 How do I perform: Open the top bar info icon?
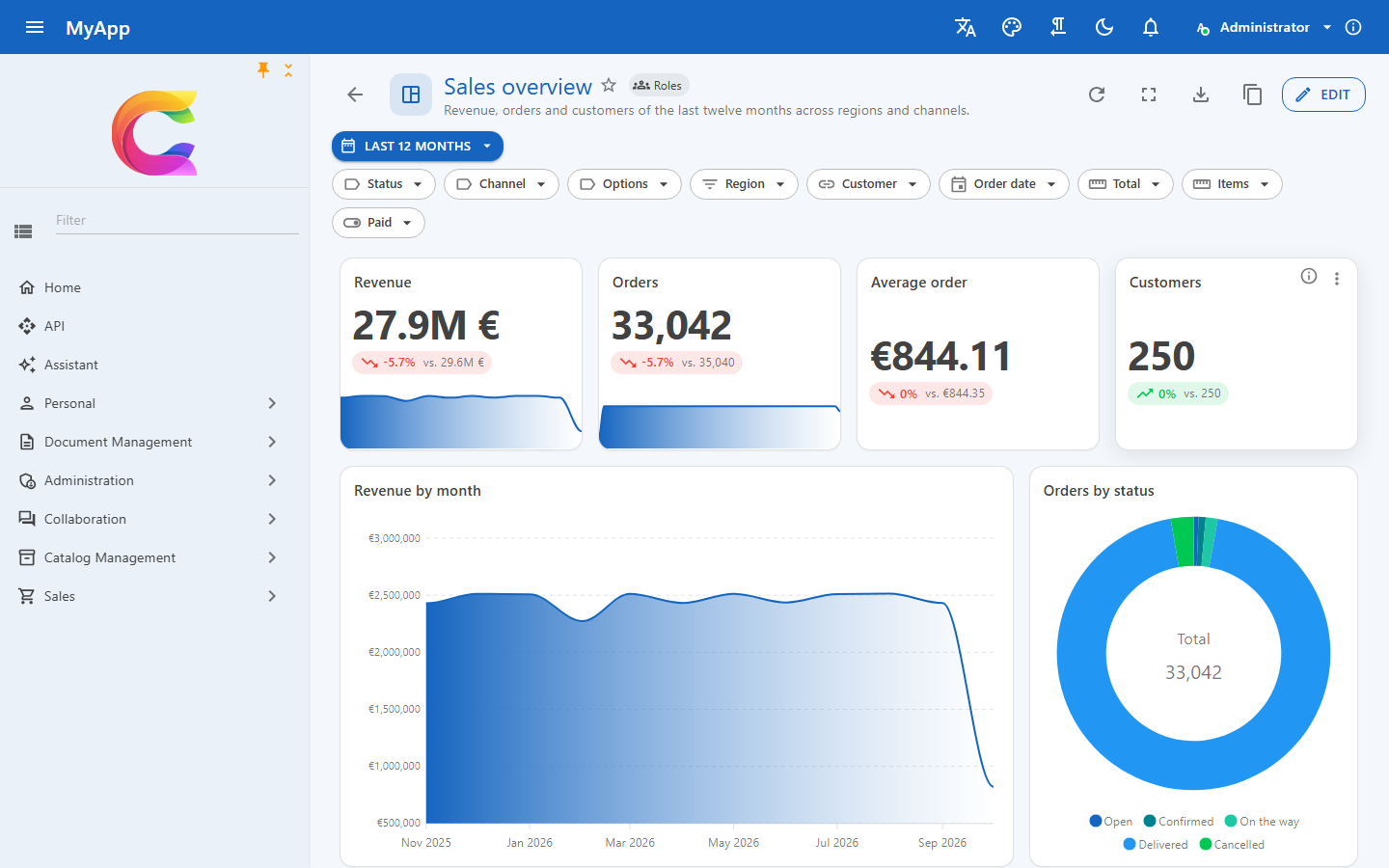[1353, 27]
